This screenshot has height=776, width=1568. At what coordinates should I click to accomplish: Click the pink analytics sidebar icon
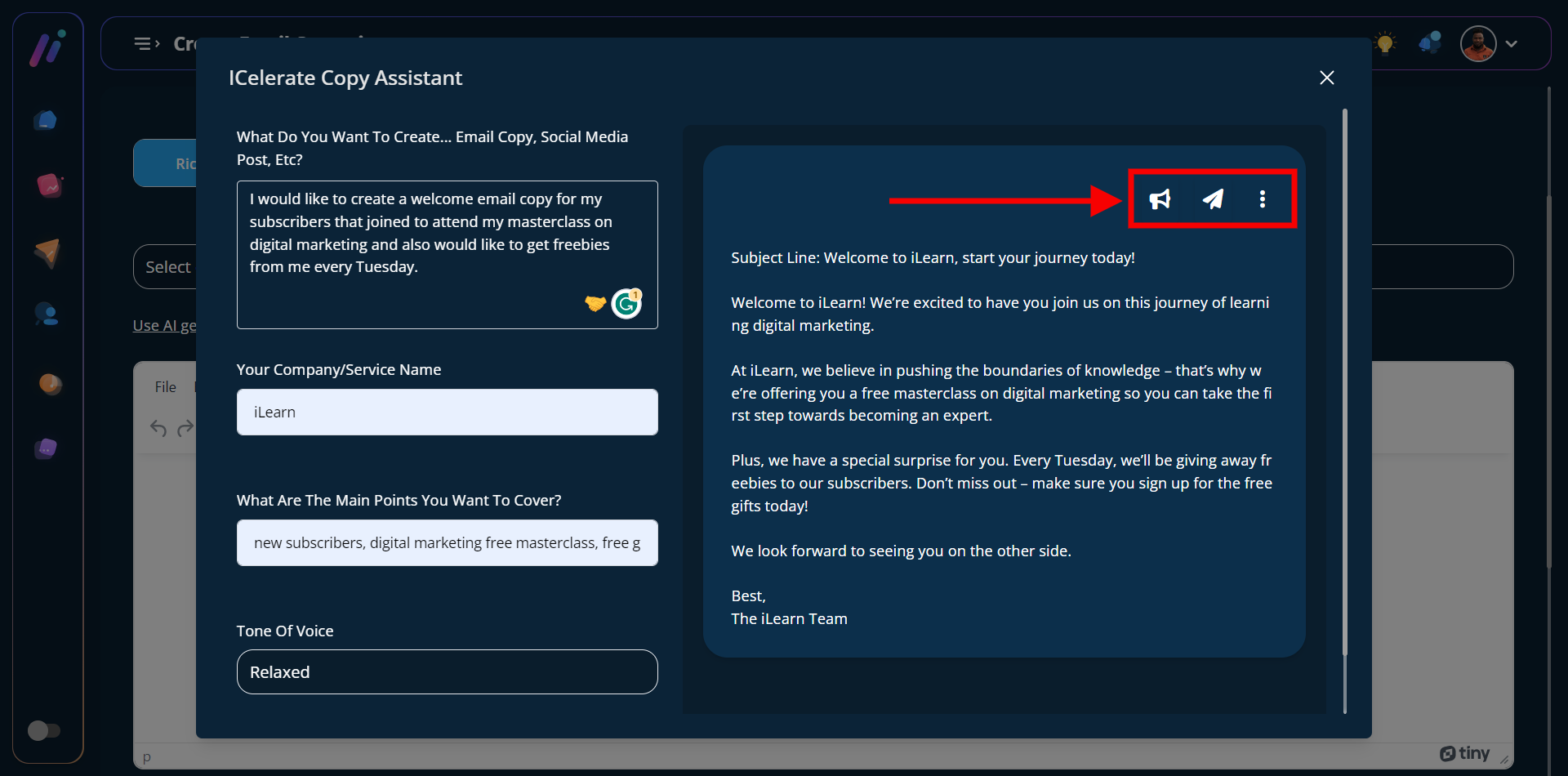pyautogui.click(x=49, y=186)
